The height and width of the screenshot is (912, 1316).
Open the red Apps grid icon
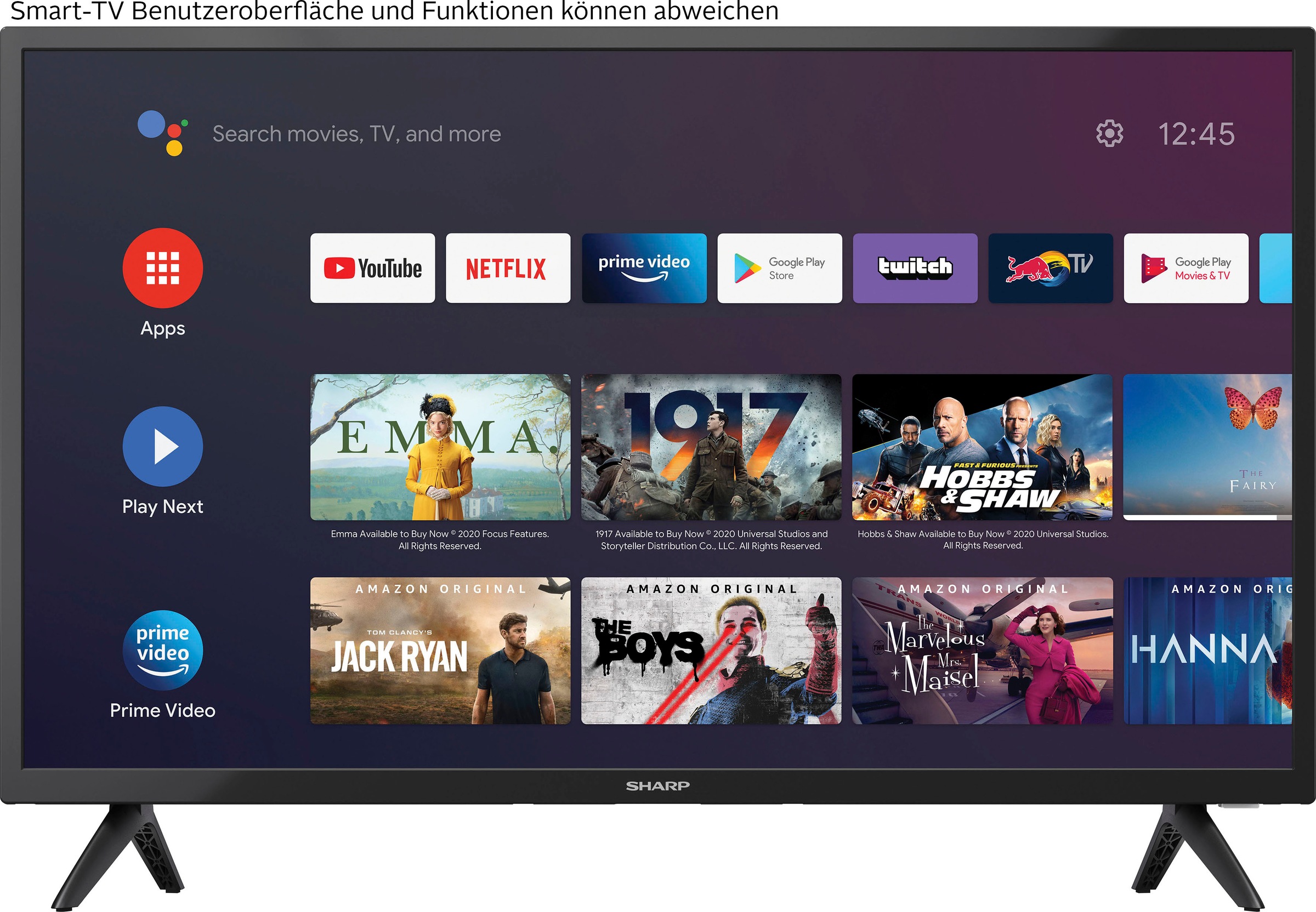pyautogui.click(x=162, y=268)
